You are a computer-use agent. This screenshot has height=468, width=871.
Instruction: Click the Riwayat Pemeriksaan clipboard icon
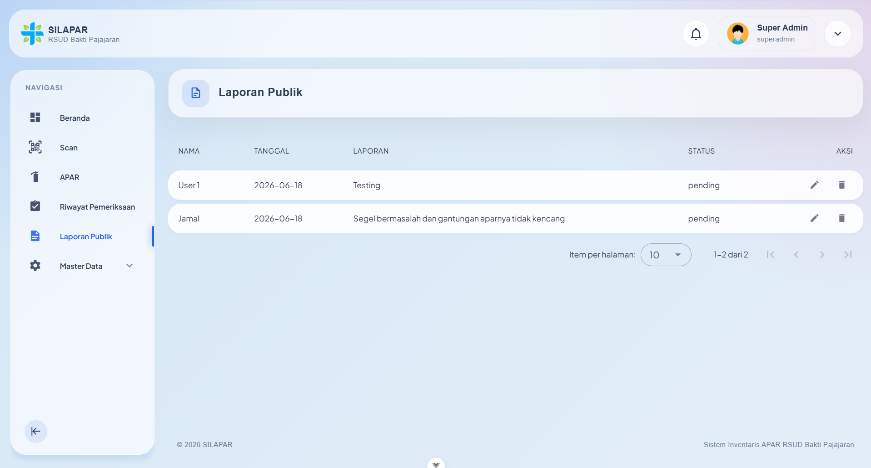pyautogui.click(x=35, y=206)
